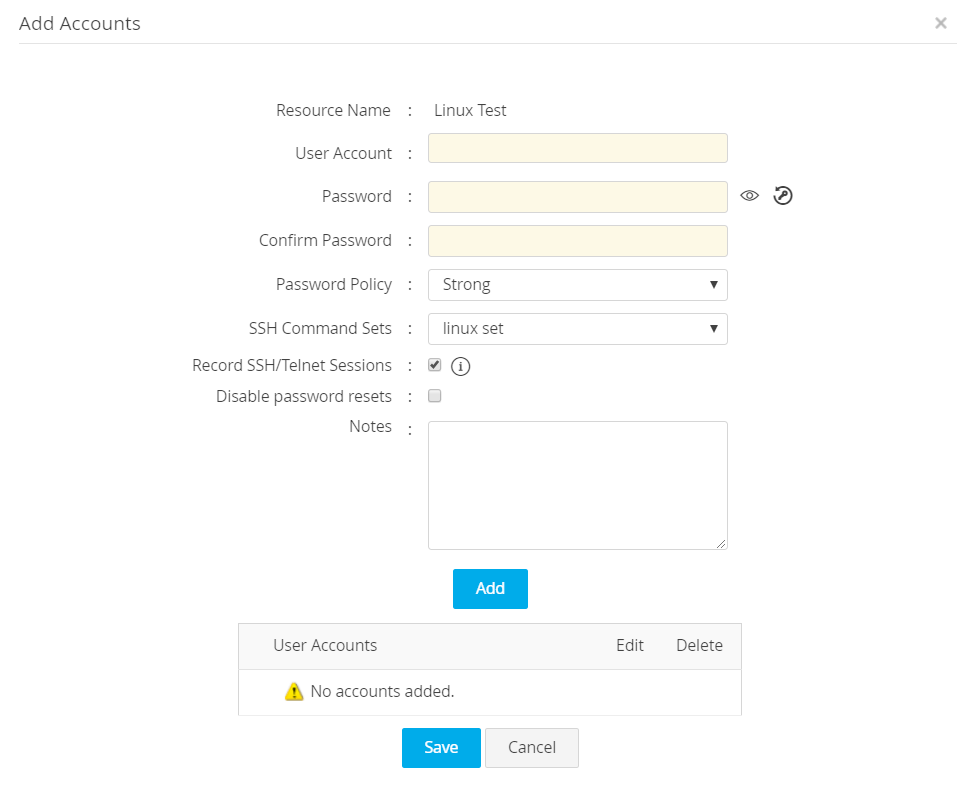972x800 pixels.
Task: Click the Cancel button
Action: [532, 748]
